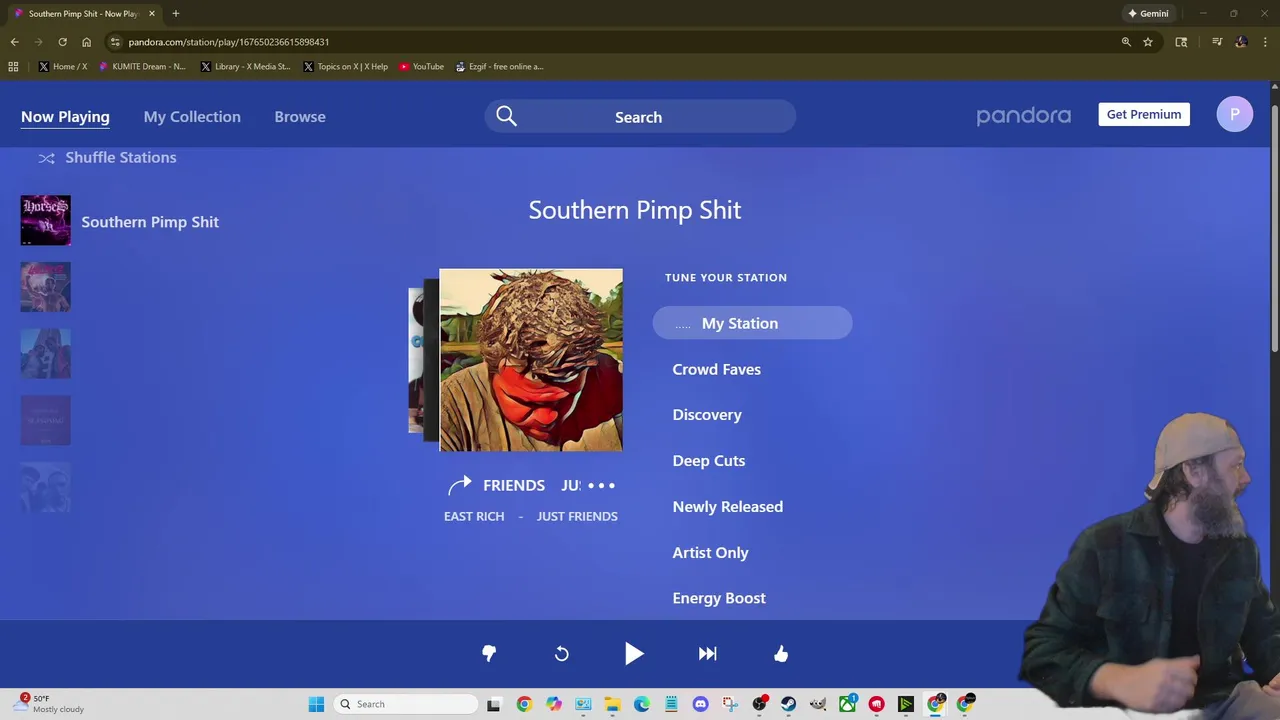
Task: Click the Windows taskbar Search box
Action: click(x=405, y=704)
